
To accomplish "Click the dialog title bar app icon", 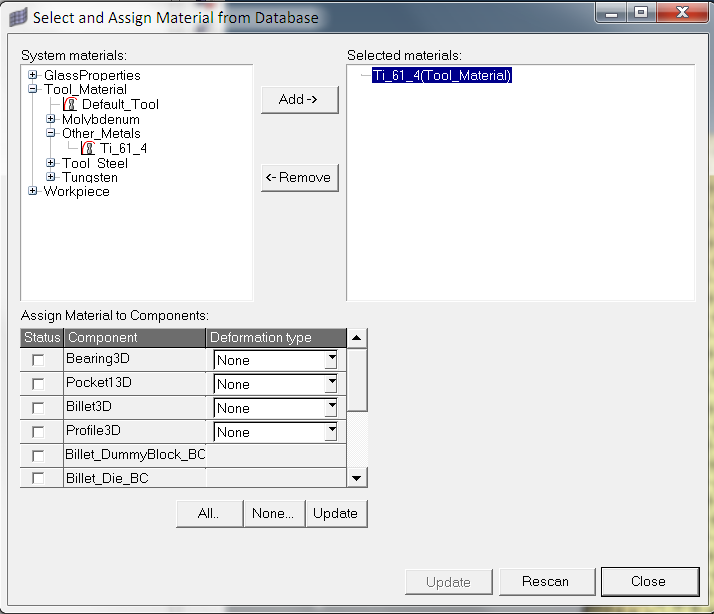I will pyautogui.click(x=18, y=17).
